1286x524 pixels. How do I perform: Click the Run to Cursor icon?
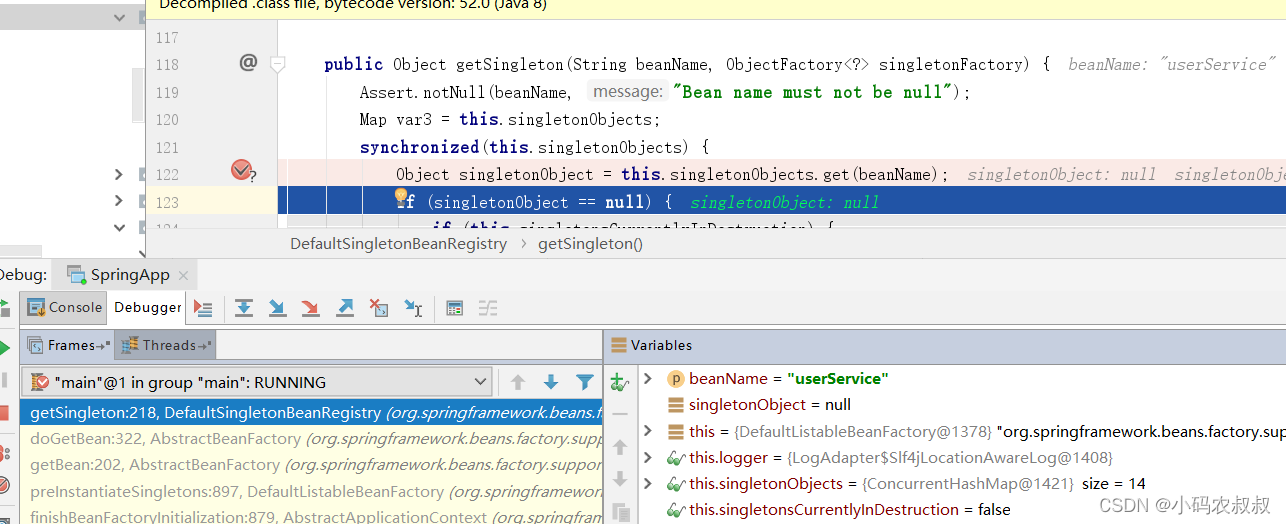click(413, 308)
